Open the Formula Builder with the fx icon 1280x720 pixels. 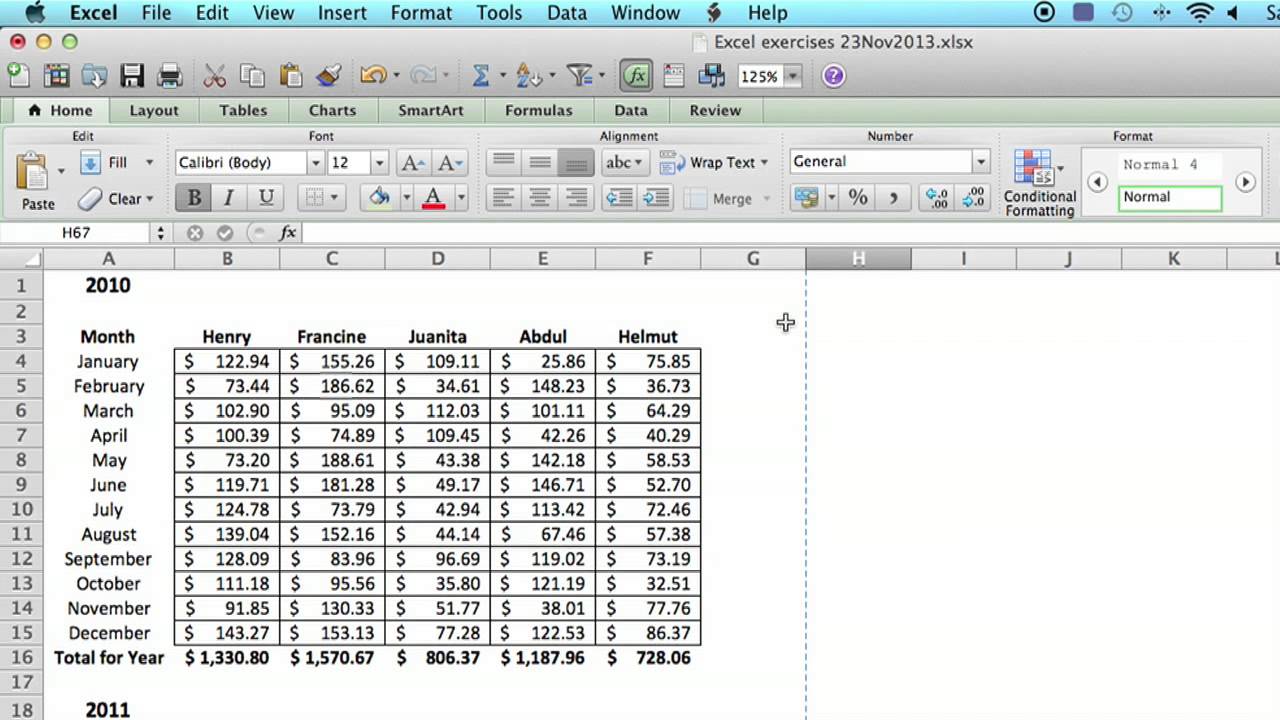(x=635, y=75)
